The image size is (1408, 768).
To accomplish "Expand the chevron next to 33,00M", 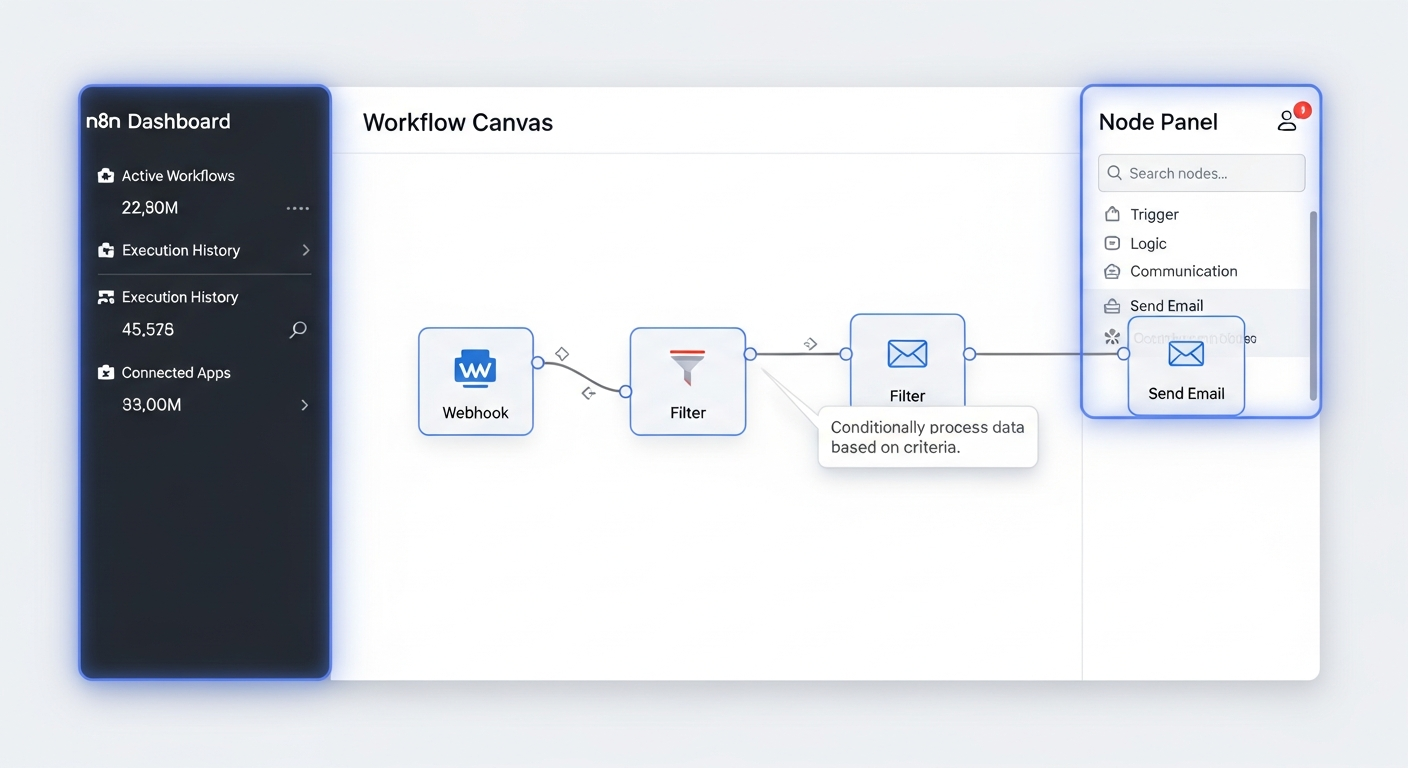I will point(304,405).
